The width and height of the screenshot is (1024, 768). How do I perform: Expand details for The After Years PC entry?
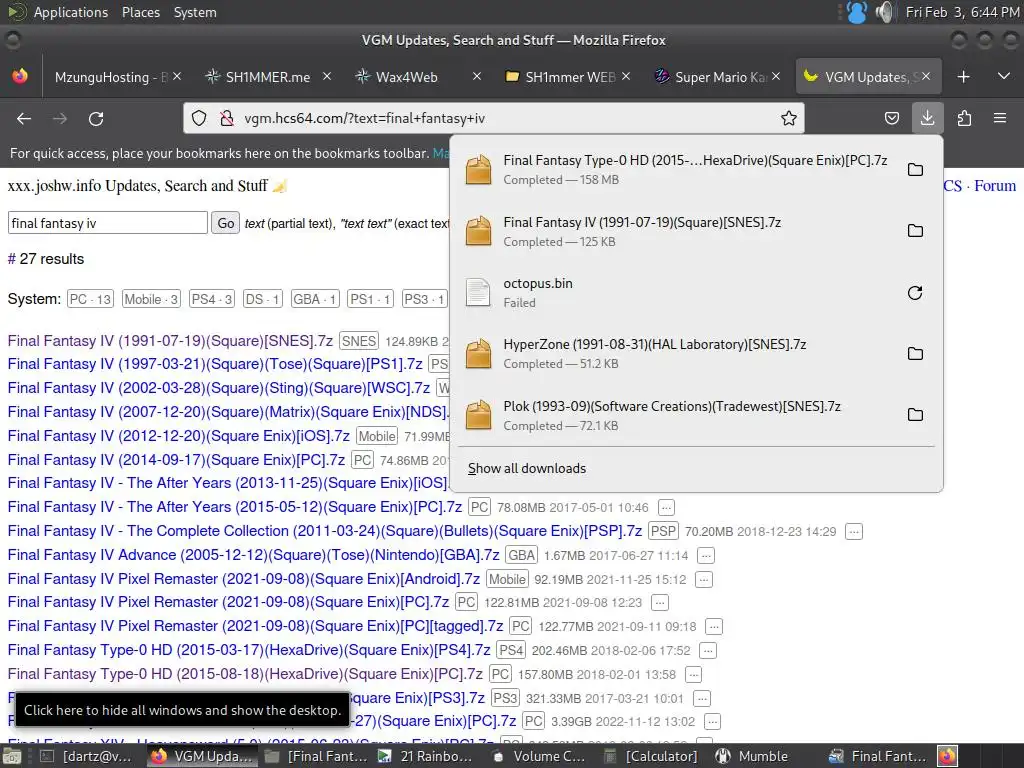click(x=665, y=507)
